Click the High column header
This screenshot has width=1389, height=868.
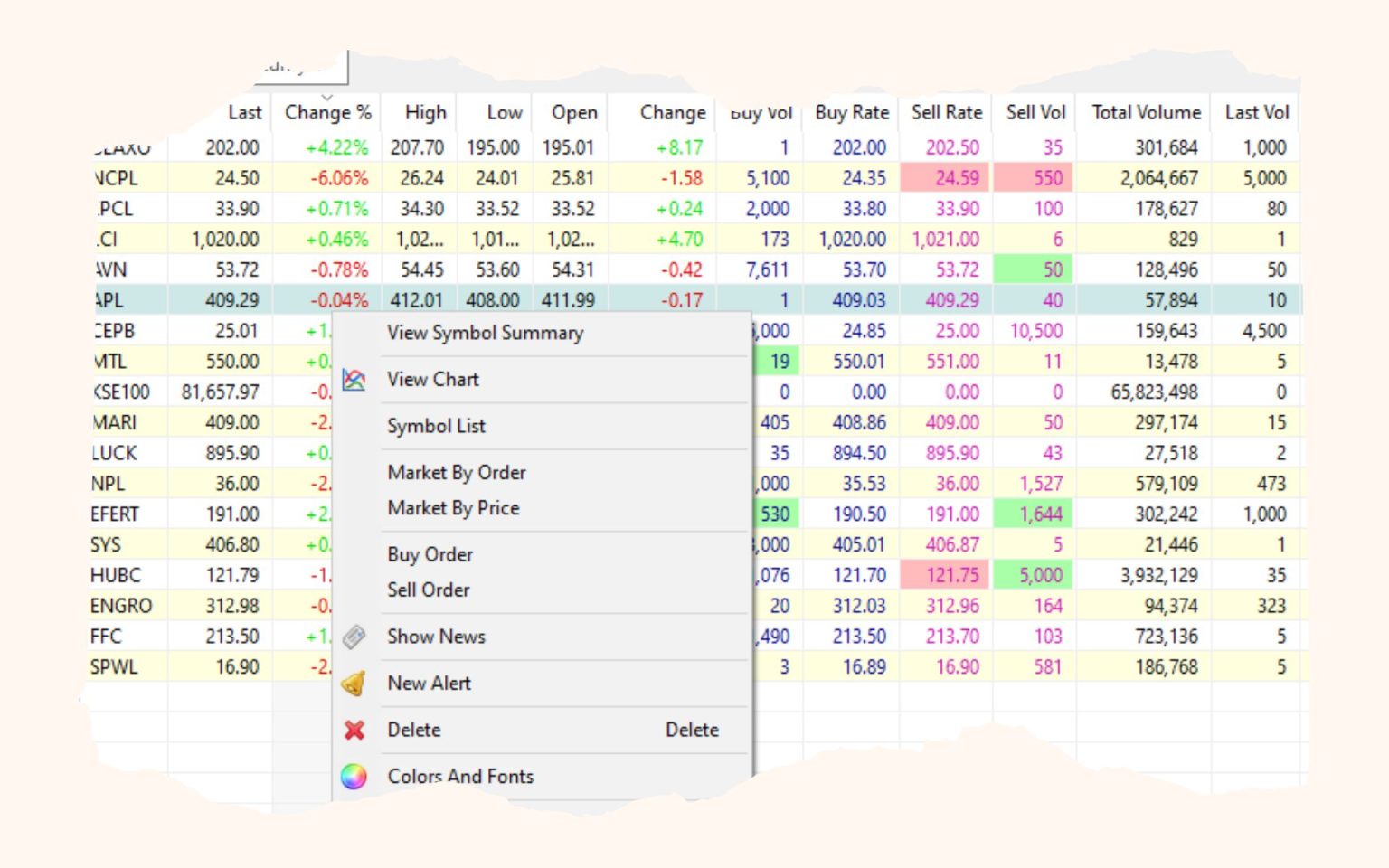tap(424, 112)
